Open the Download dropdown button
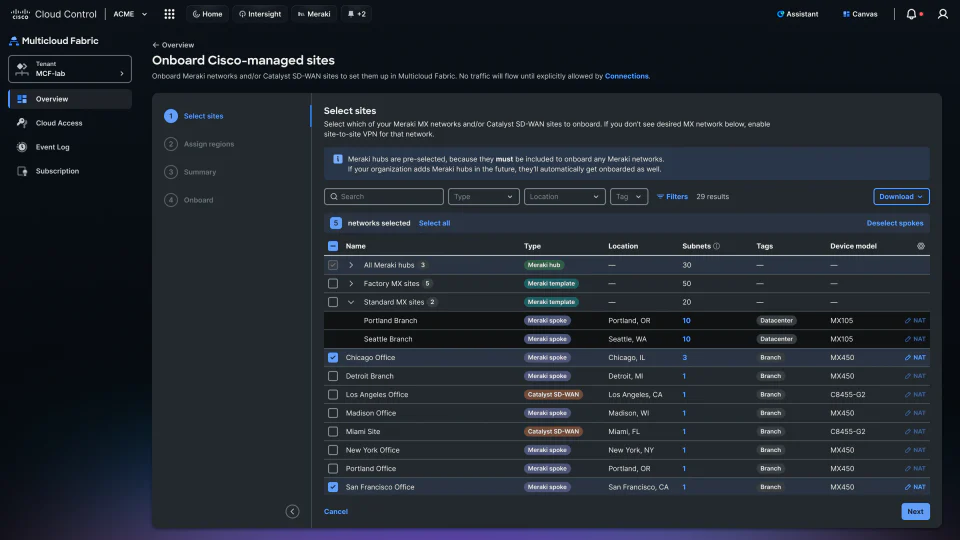The image size is (960, 540). 901,197
